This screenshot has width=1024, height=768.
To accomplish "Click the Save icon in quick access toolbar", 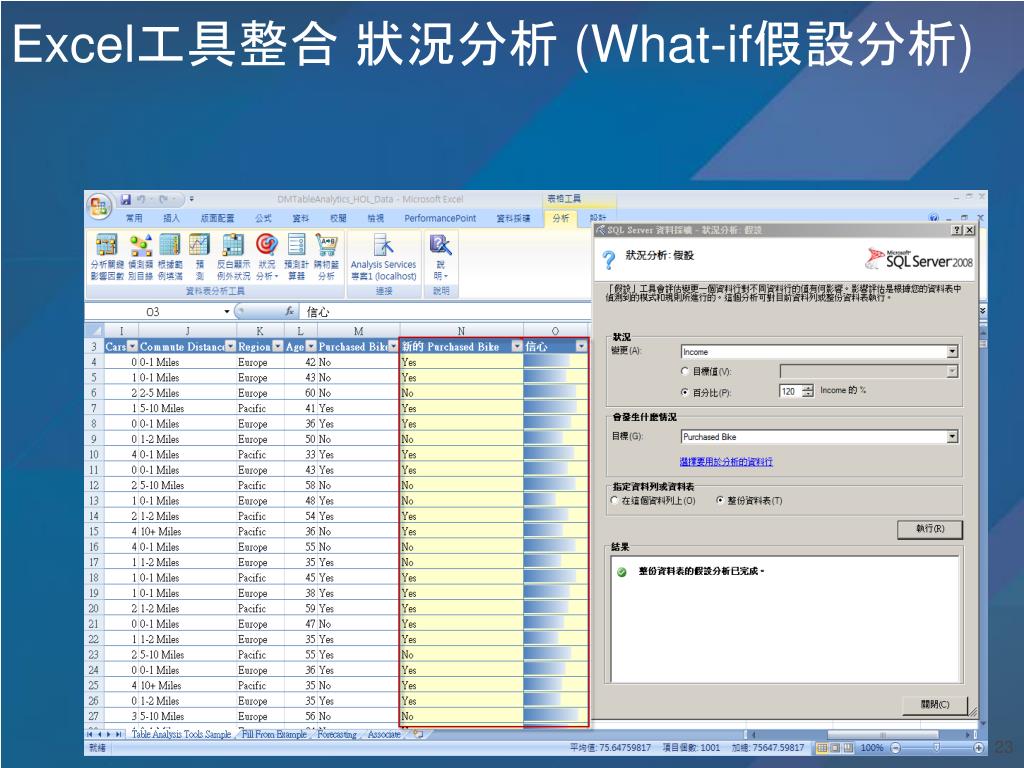I will 125,199.
